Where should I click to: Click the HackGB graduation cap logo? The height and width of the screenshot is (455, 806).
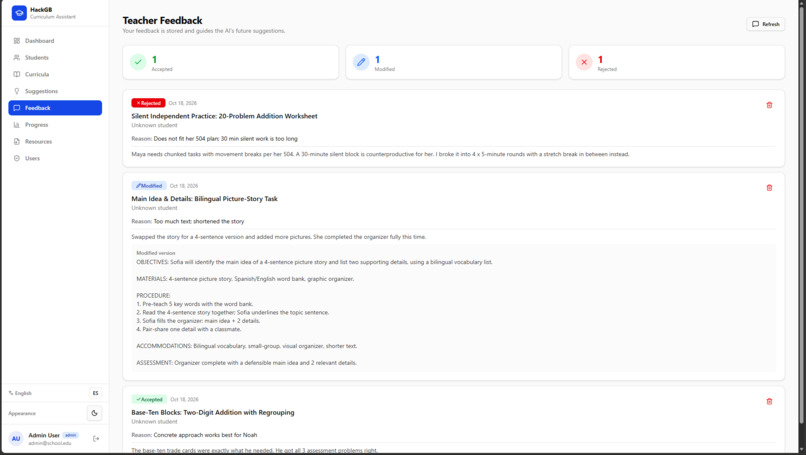point(19,13)
